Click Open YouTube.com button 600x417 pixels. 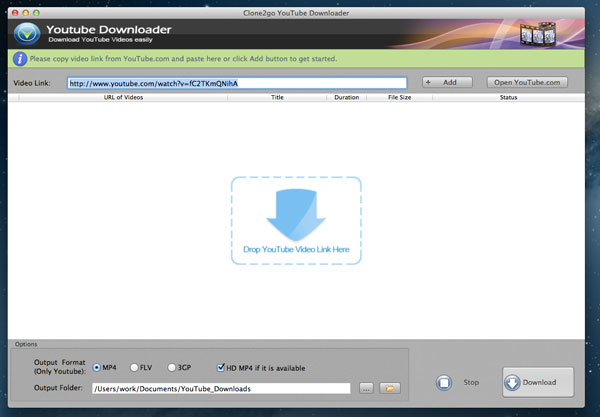pyautogui.click(x=527, y=82)
